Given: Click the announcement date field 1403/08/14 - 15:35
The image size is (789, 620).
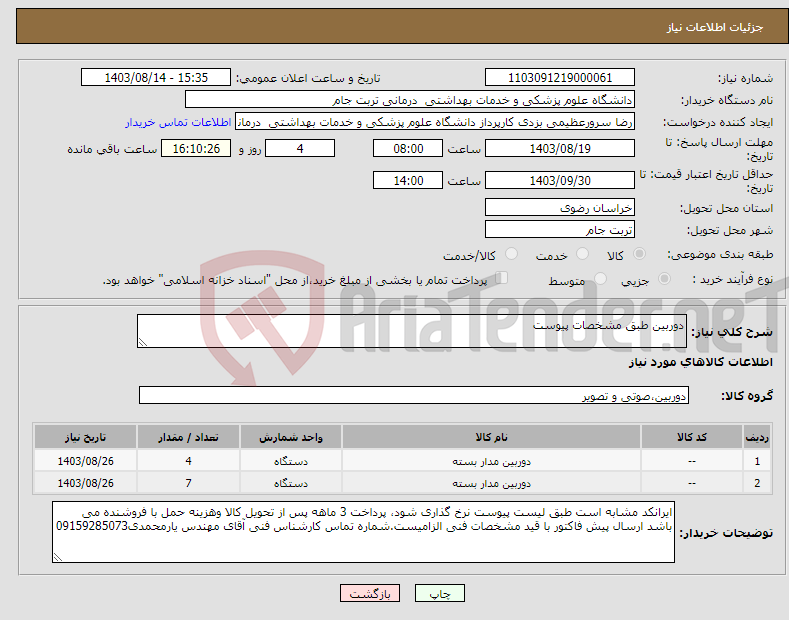Looking at the screenshot, I should click(156, 78).
